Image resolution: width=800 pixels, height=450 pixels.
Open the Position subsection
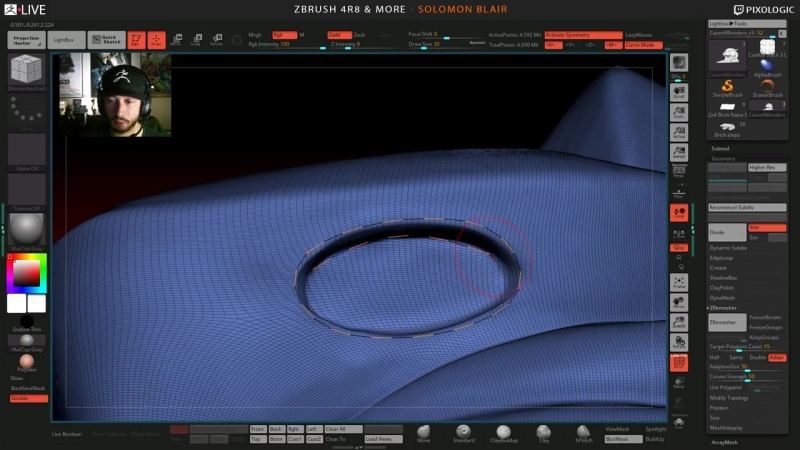click(718, 408)
